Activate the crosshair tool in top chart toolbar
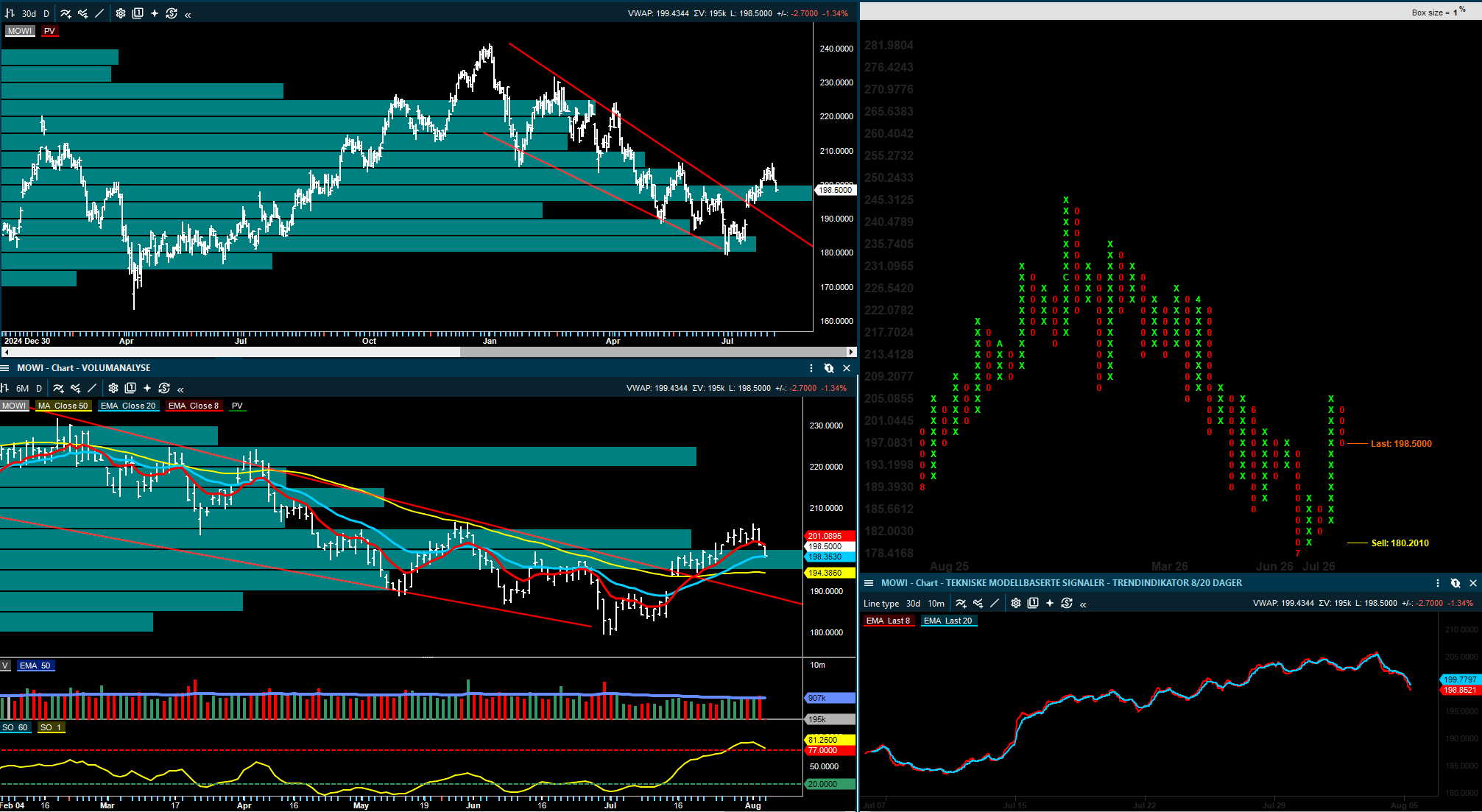1482x812 pixels. (x=155, y=13)
